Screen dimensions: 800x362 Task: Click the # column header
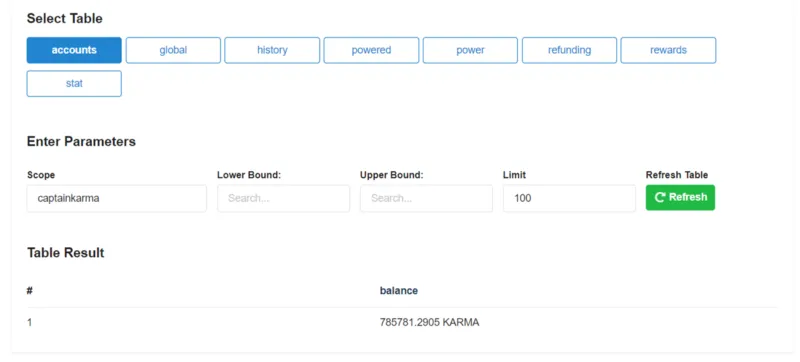click(x=30, y=291)
